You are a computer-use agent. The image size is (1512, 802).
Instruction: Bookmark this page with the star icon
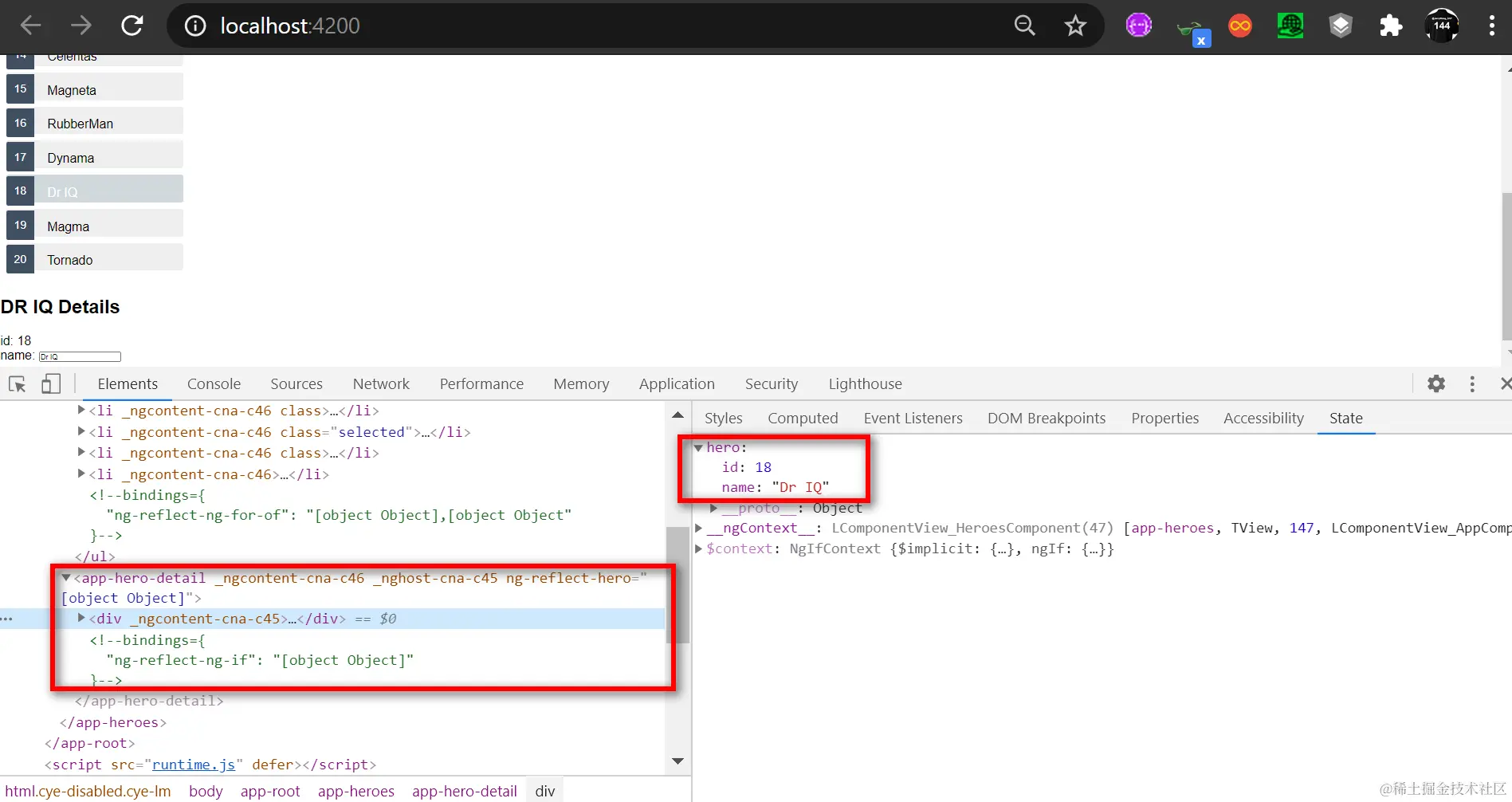pyautogui.click(x=1075, y=26)
